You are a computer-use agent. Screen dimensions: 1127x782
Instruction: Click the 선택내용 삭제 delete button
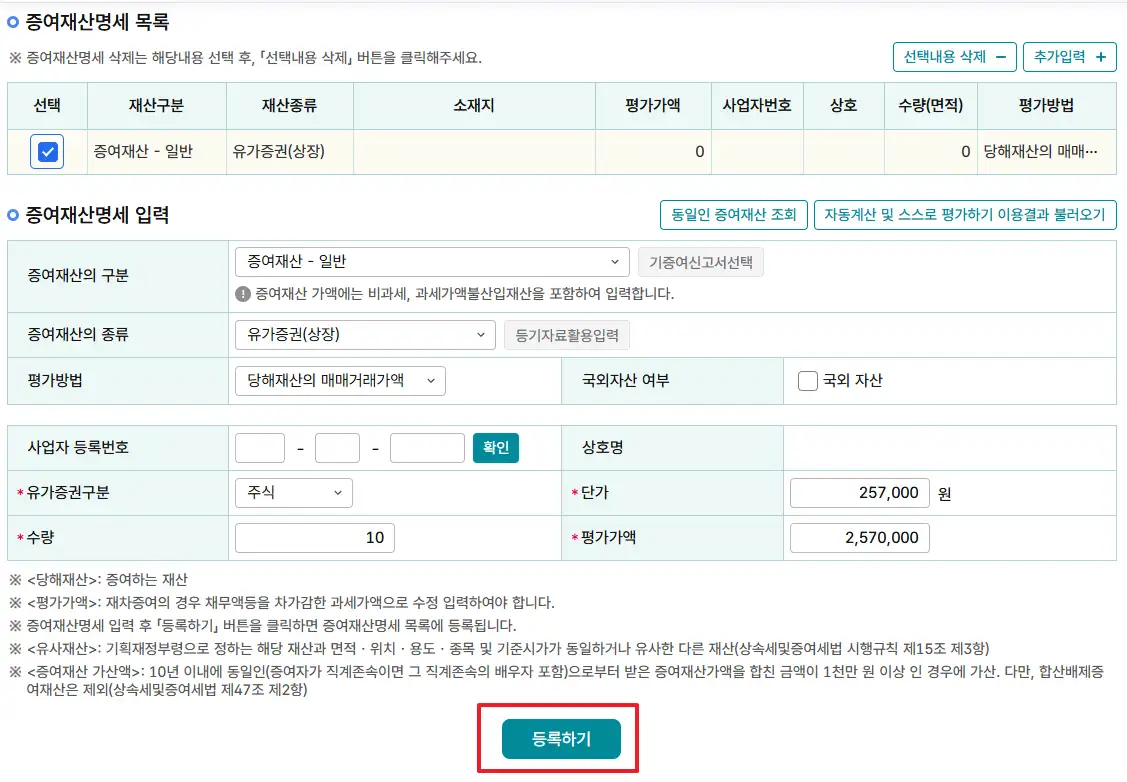(953, 57)
